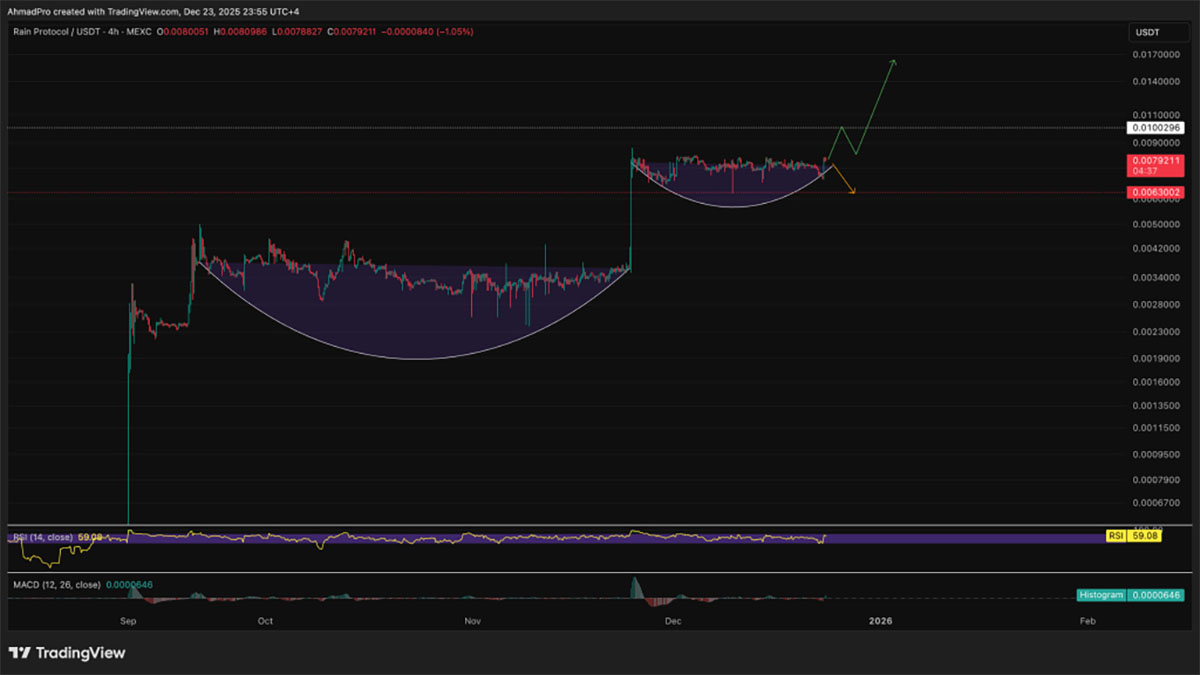Click the Feb label on time axis
The height and width of the screenshot is (675, 1200).
coord(1088,621)
